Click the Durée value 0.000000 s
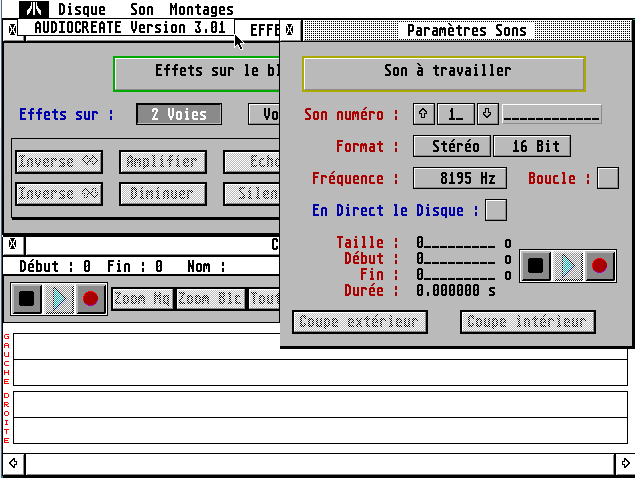635x478 pixels. pos(456,290)
